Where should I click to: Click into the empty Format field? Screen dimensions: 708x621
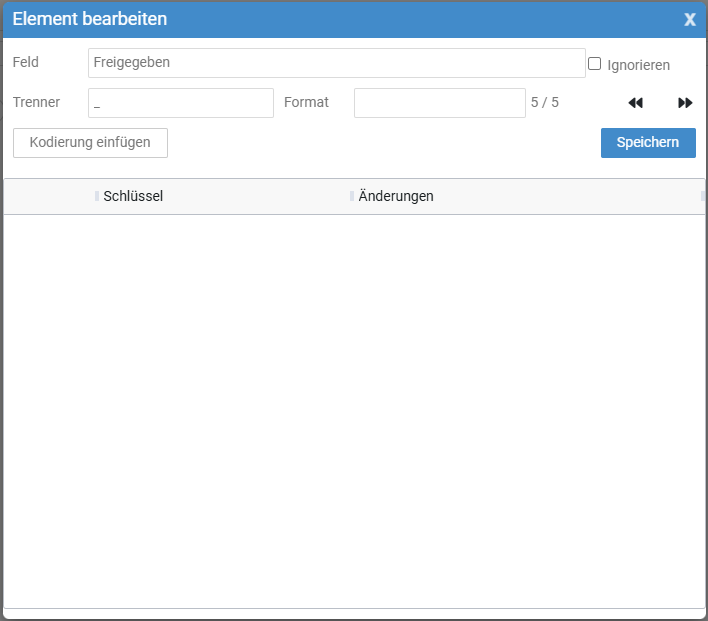click(439, 103)
